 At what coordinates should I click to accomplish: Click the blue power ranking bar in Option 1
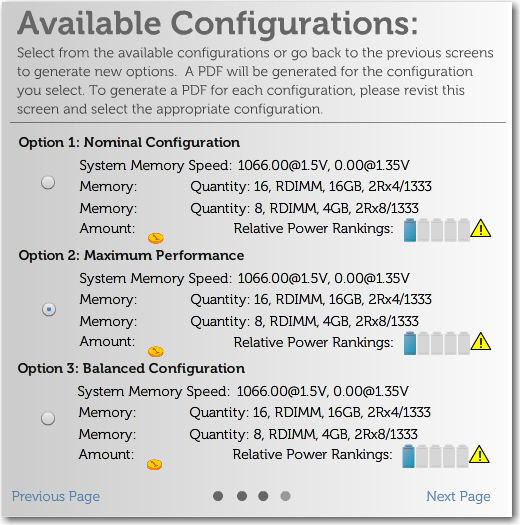tap(410, 230)
